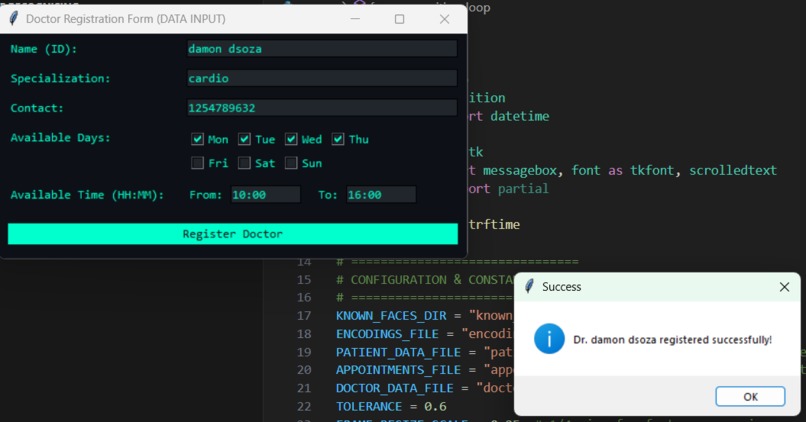Minimize the Doctor Registration Form window
Image resolution: width=806 pixels, height=422 pixels.
click(355, 19)
